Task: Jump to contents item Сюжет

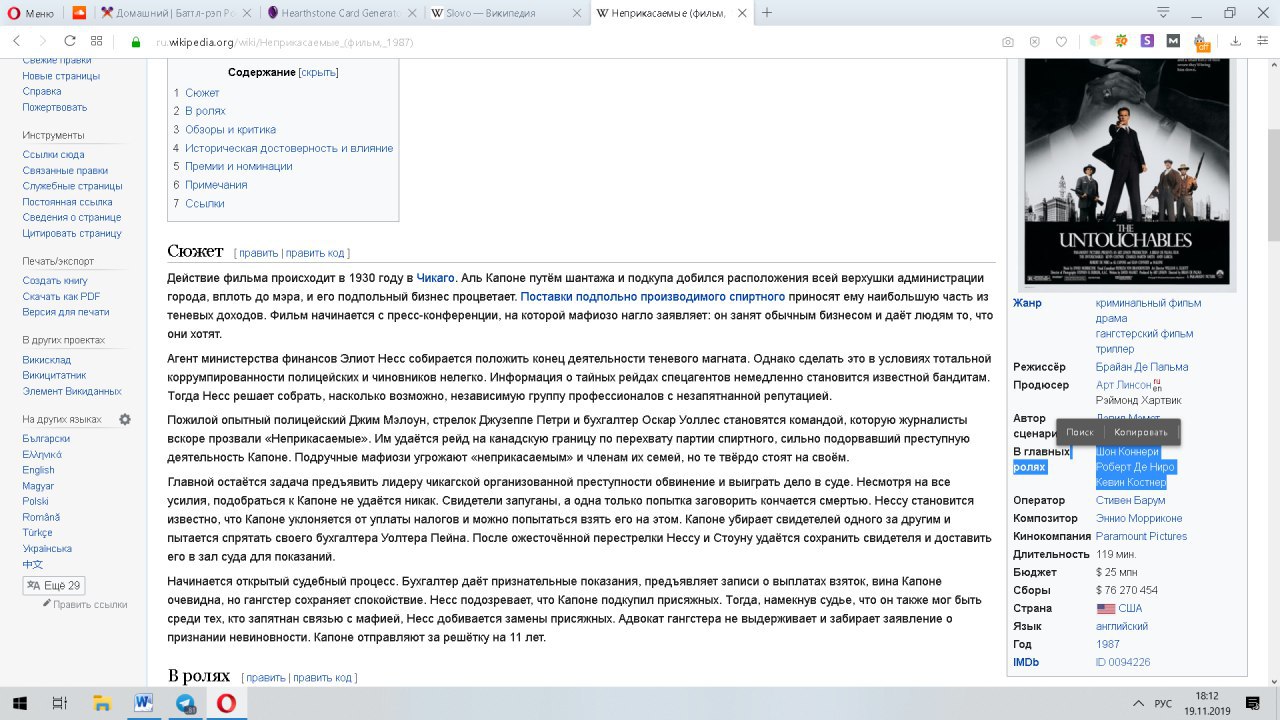Action: coord(202,93)
